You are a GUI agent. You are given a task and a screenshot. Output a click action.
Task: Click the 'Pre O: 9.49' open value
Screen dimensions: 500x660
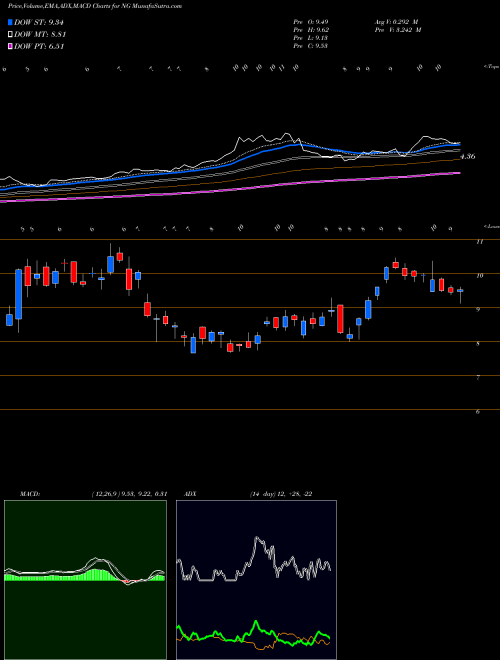(x=311, y=22)
